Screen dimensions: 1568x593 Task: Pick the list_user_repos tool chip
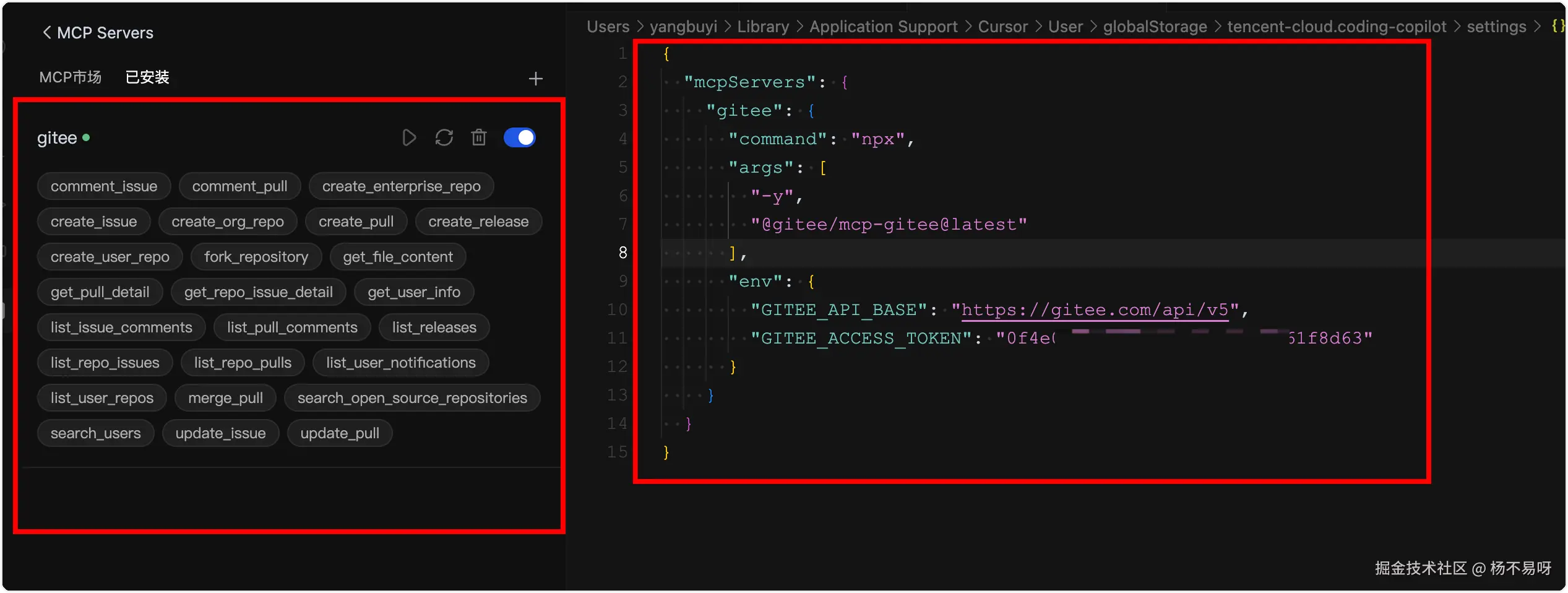tap(102, 398)
